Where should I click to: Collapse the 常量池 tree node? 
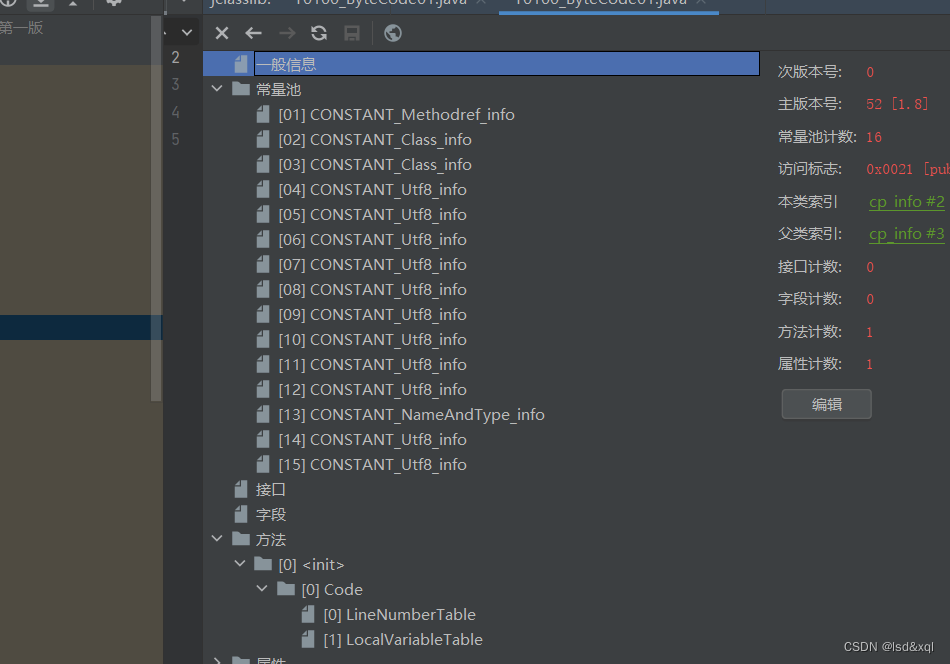(x=217, y=89)
